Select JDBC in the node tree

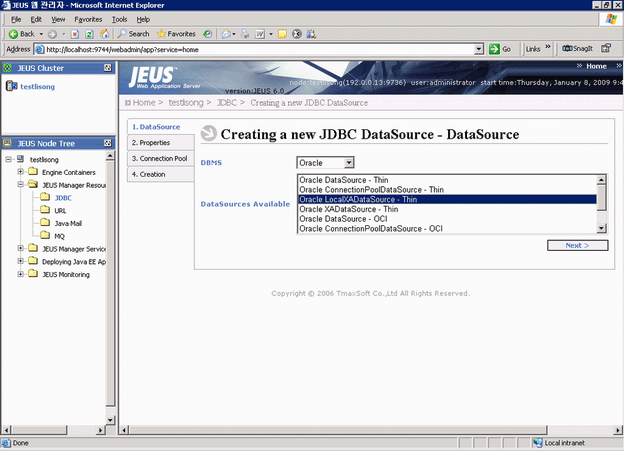click(x=63, y=198)
